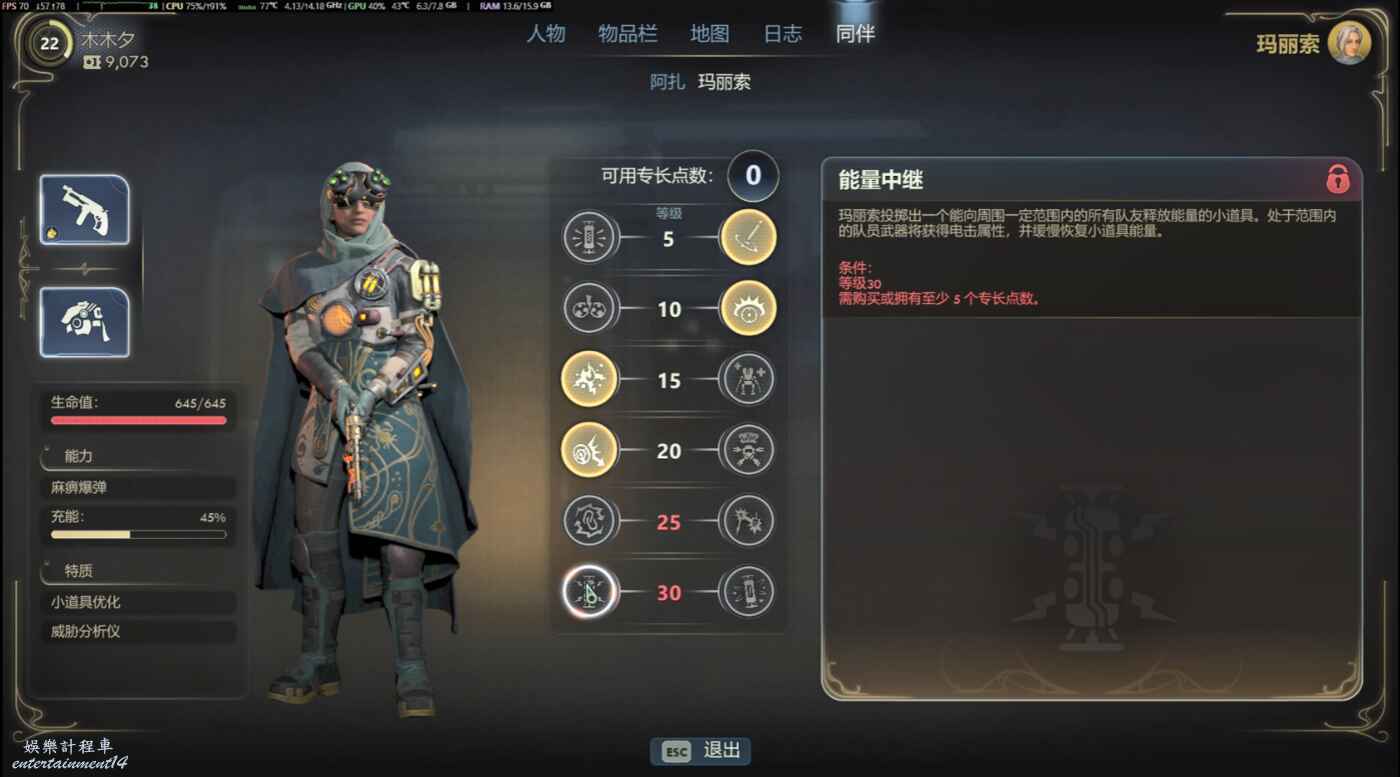Click the 玛丽索 portrait in top-right corner

tap(1349, 43)
